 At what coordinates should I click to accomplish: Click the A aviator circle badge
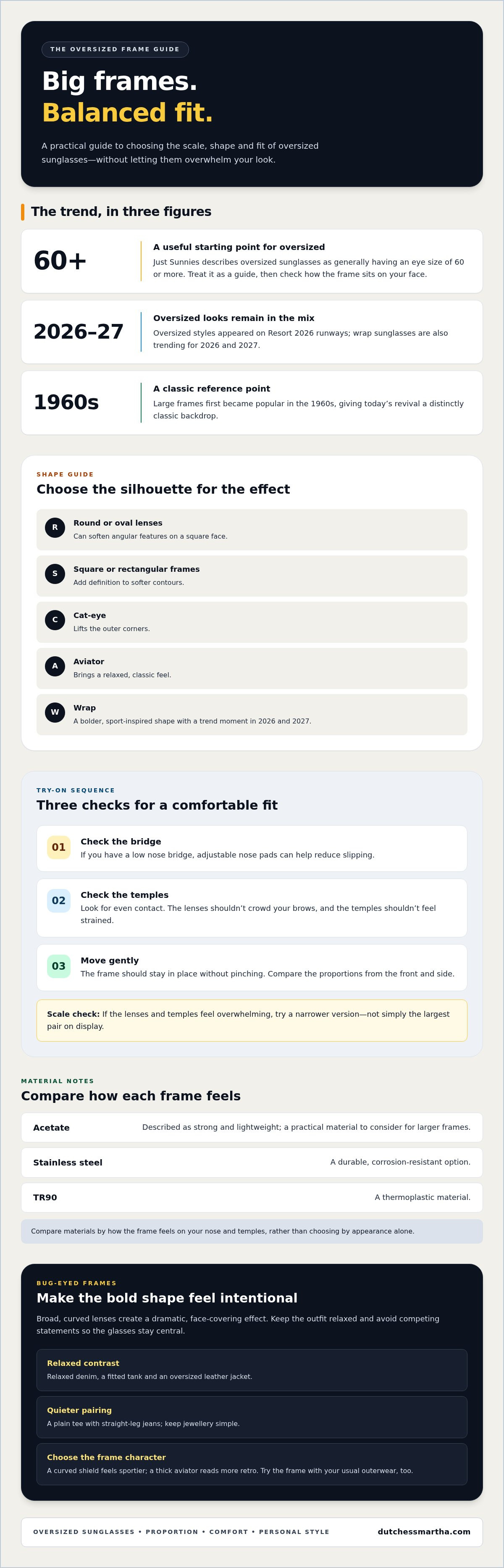55,666
